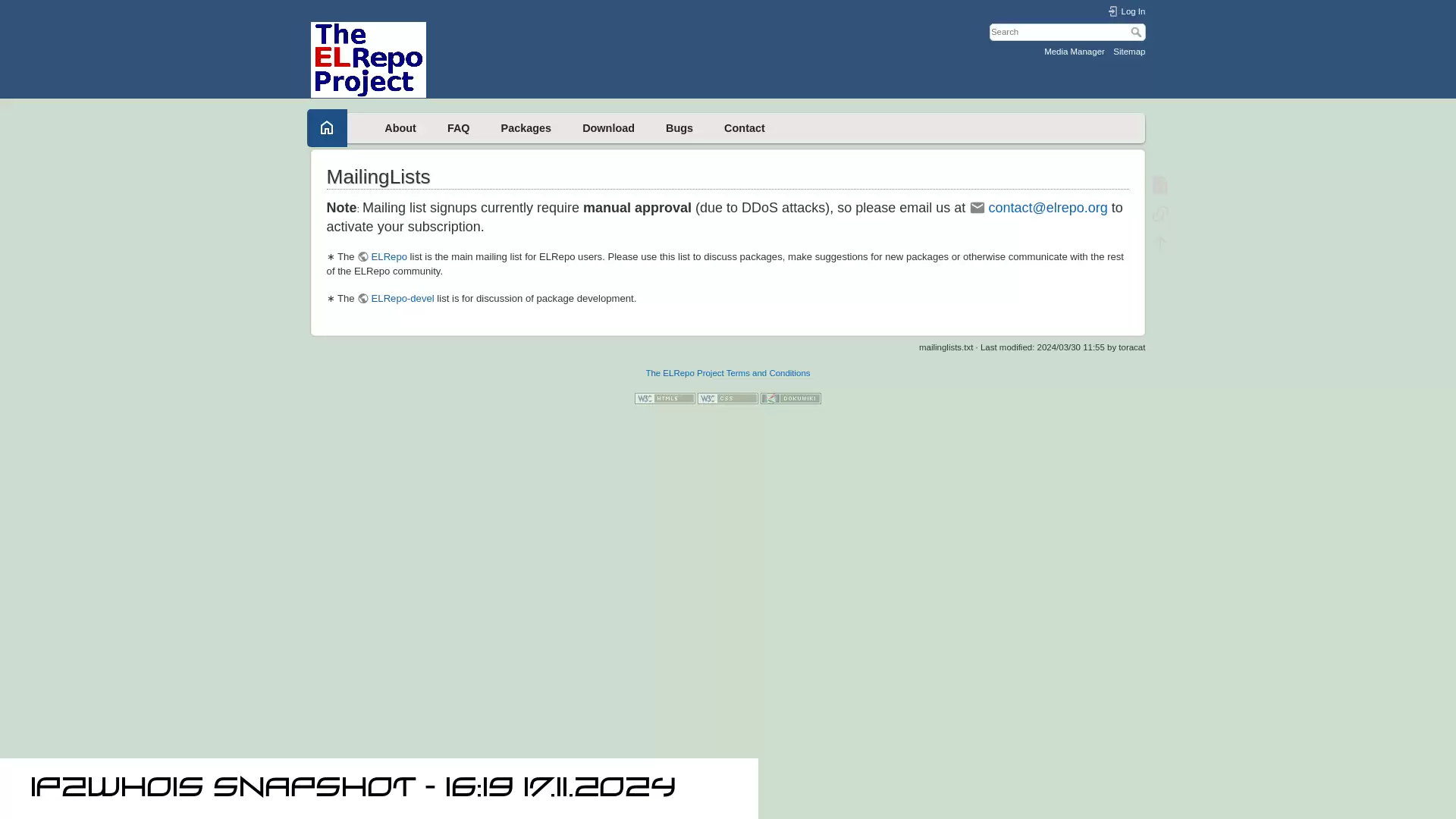1456x819 pixels.
Task: Open the About navigation menu item
Action: point(400,128)
